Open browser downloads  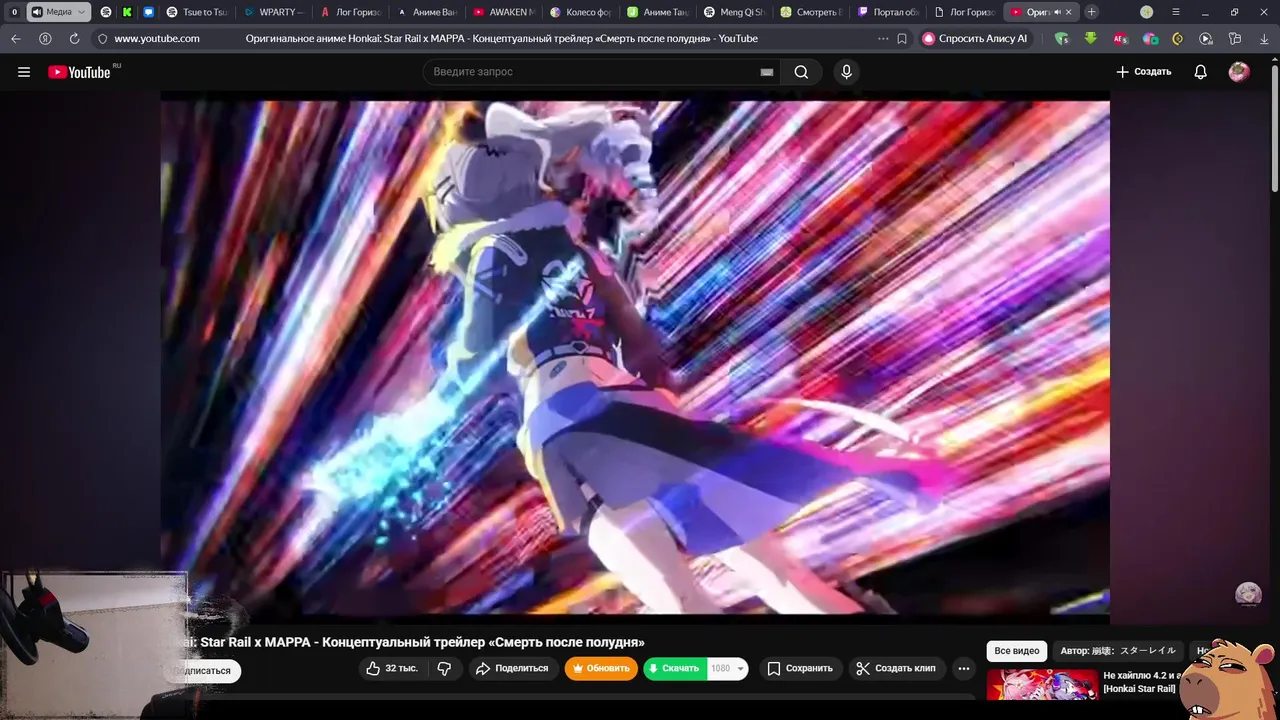tap(1263, 39)
